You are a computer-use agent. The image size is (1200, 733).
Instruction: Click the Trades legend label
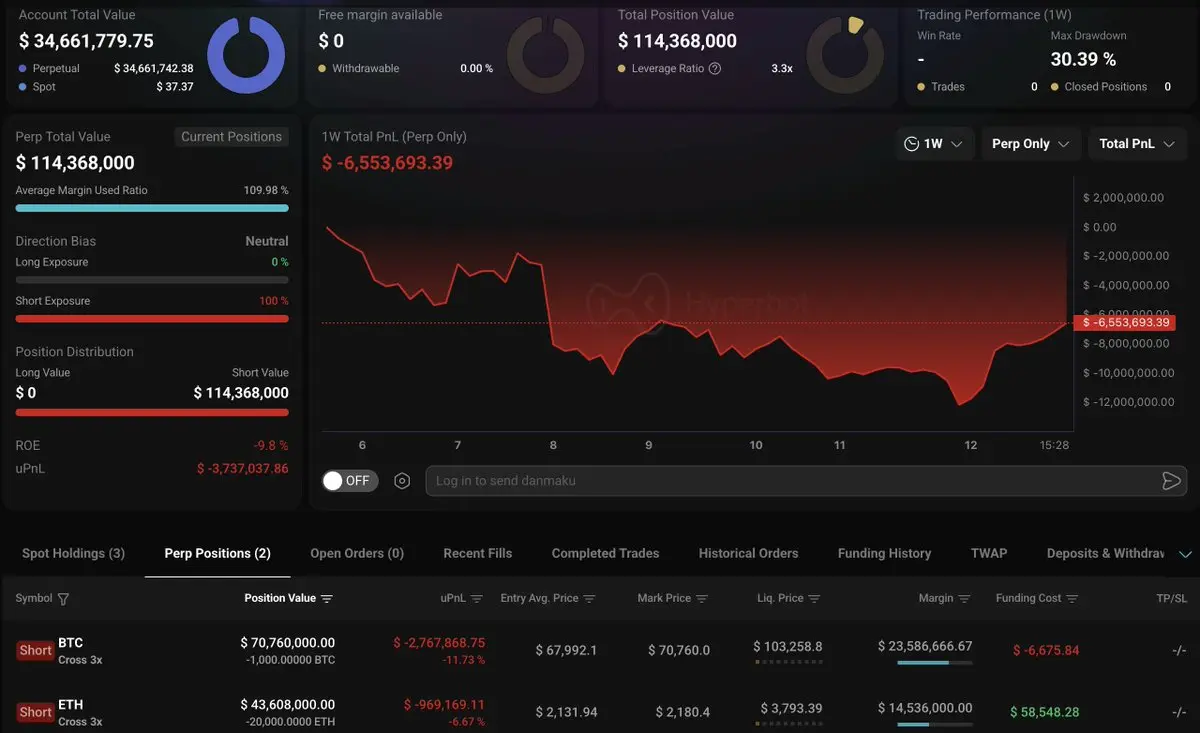click(948, 87)
